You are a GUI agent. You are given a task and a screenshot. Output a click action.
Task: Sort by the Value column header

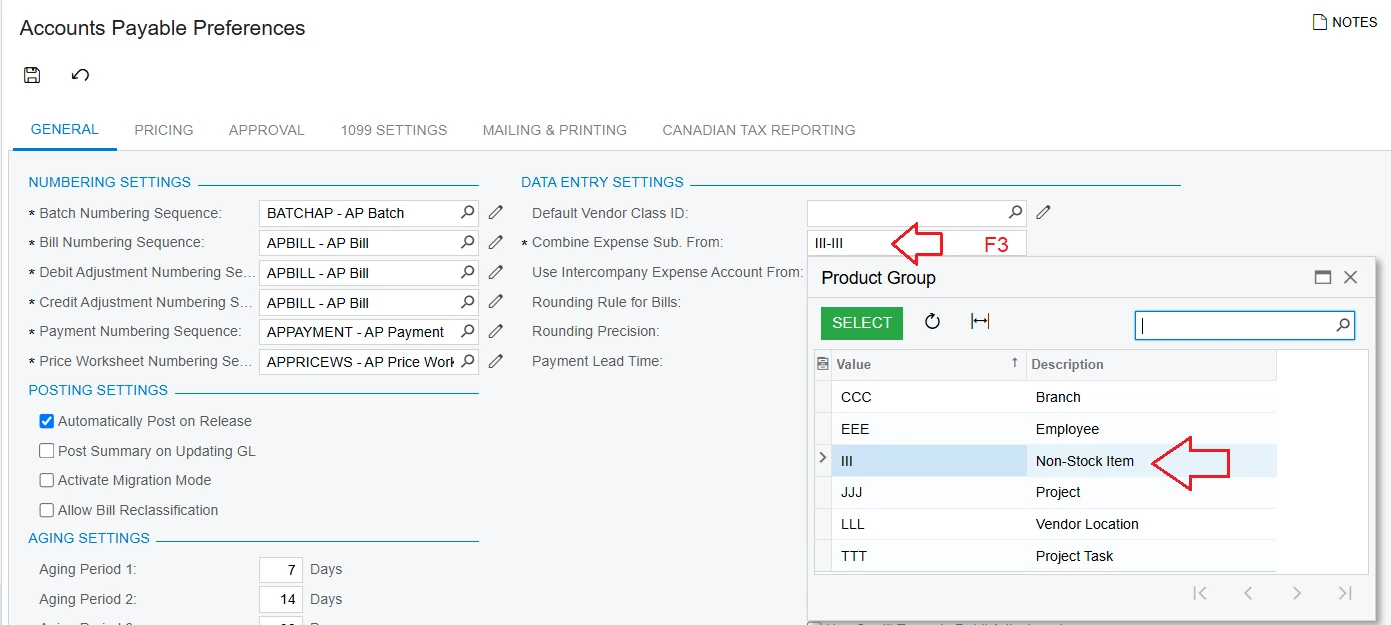pos(929,364)
